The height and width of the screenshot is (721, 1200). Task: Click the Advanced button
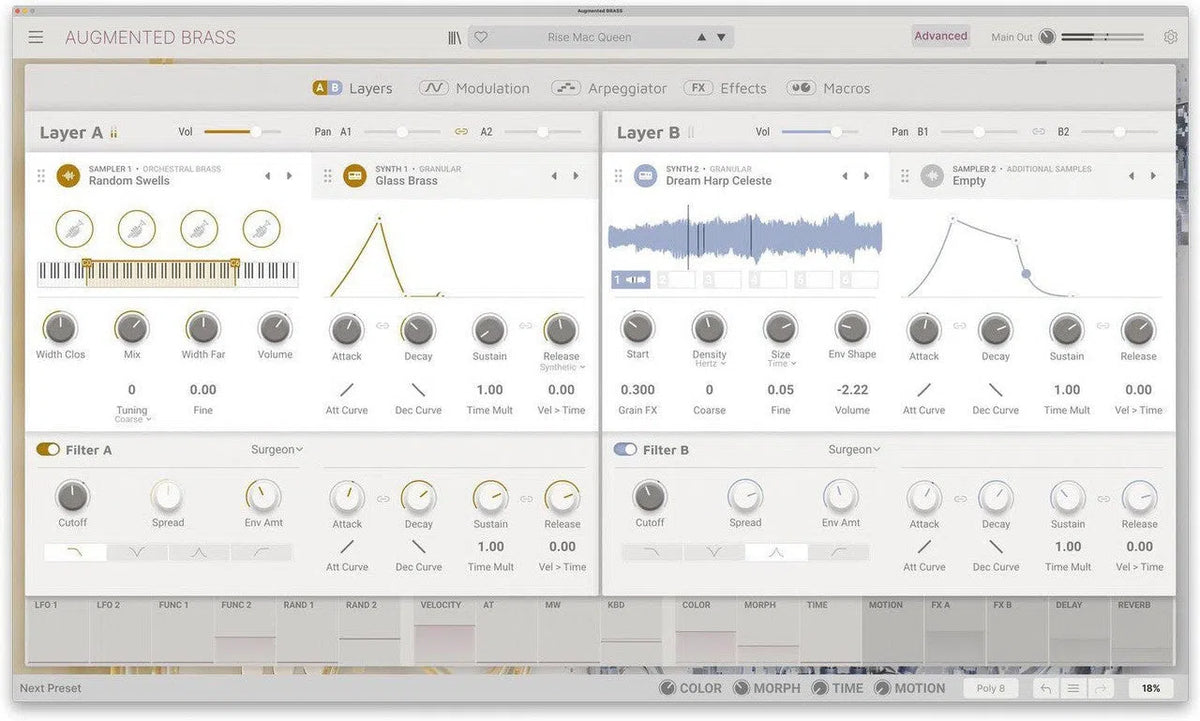click(940, 35)
